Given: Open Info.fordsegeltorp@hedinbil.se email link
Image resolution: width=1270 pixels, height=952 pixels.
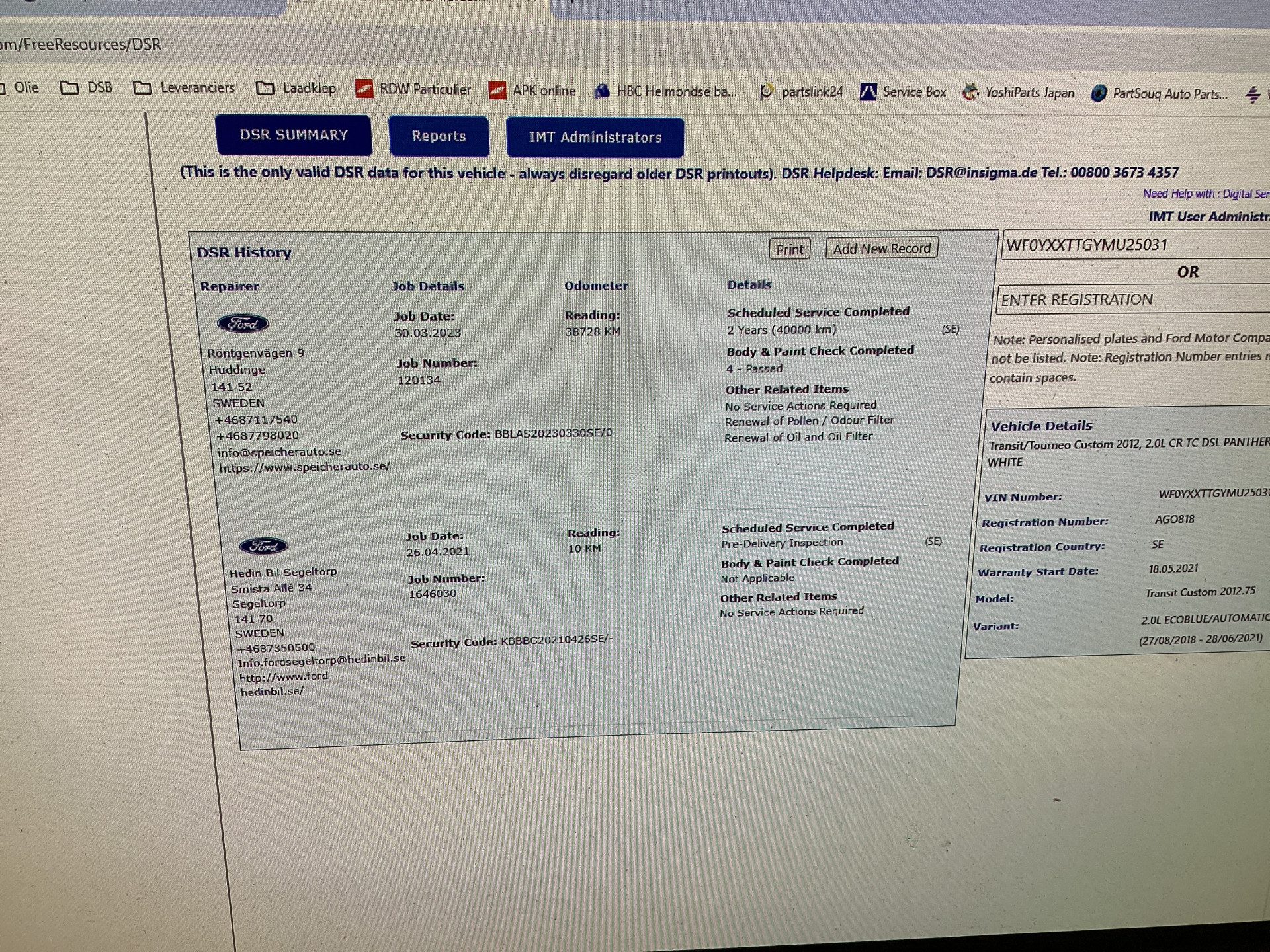Looking at the screenshot, I should click(x=321, y=660).
